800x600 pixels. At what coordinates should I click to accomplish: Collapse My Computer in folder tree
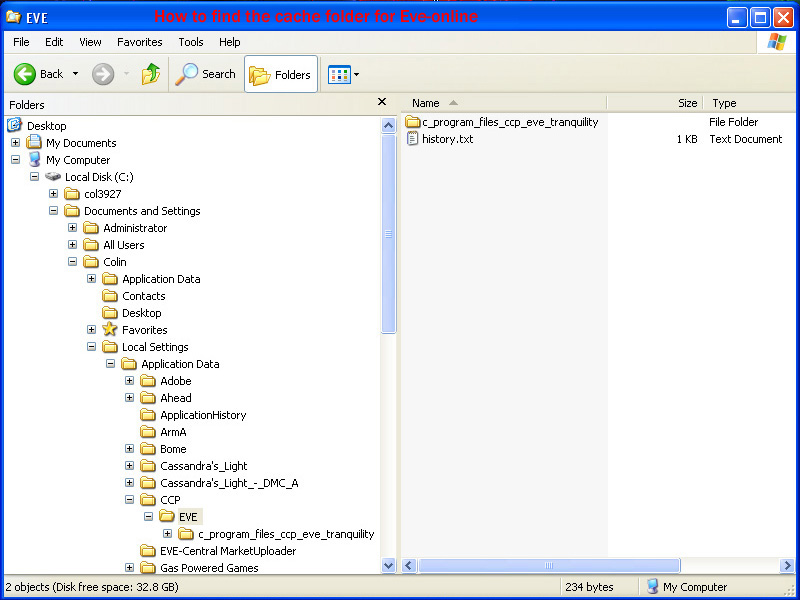[x=16, y=160]
